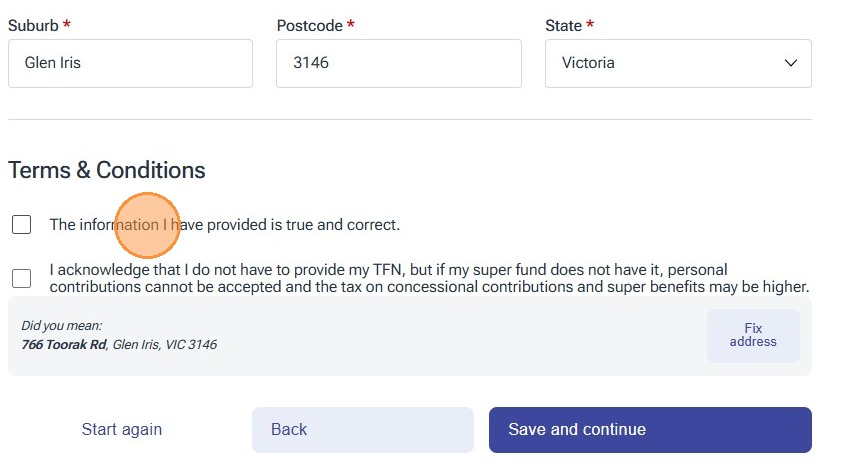This screenshot has height=476, width=852.
Task: Click the State field label
Action: click(x=563, y=24)
